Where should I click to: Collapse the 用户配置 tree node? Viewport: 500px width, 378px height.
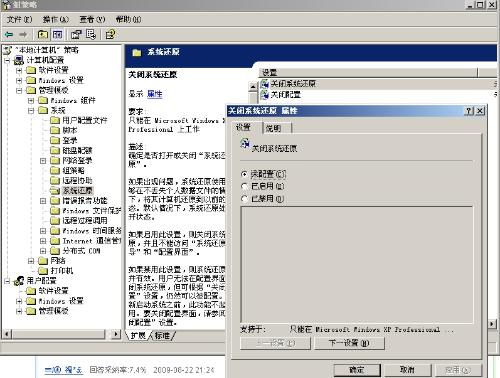(x=7, y=281)
